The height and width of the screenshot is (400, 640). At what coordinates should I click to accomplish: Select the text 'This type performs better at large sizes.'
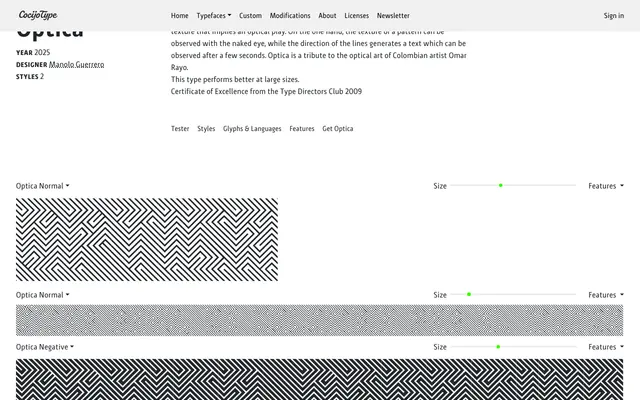point(235,79)
